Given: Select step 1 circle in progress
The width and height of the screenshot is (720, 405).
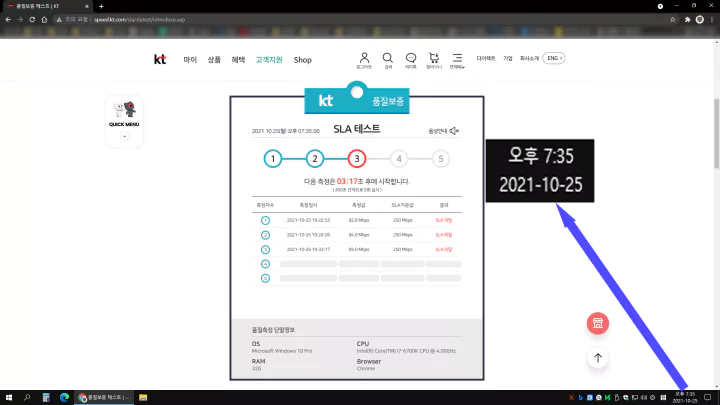Looking at the screenshot, I should pyautogui.click(x=273, y=159).
